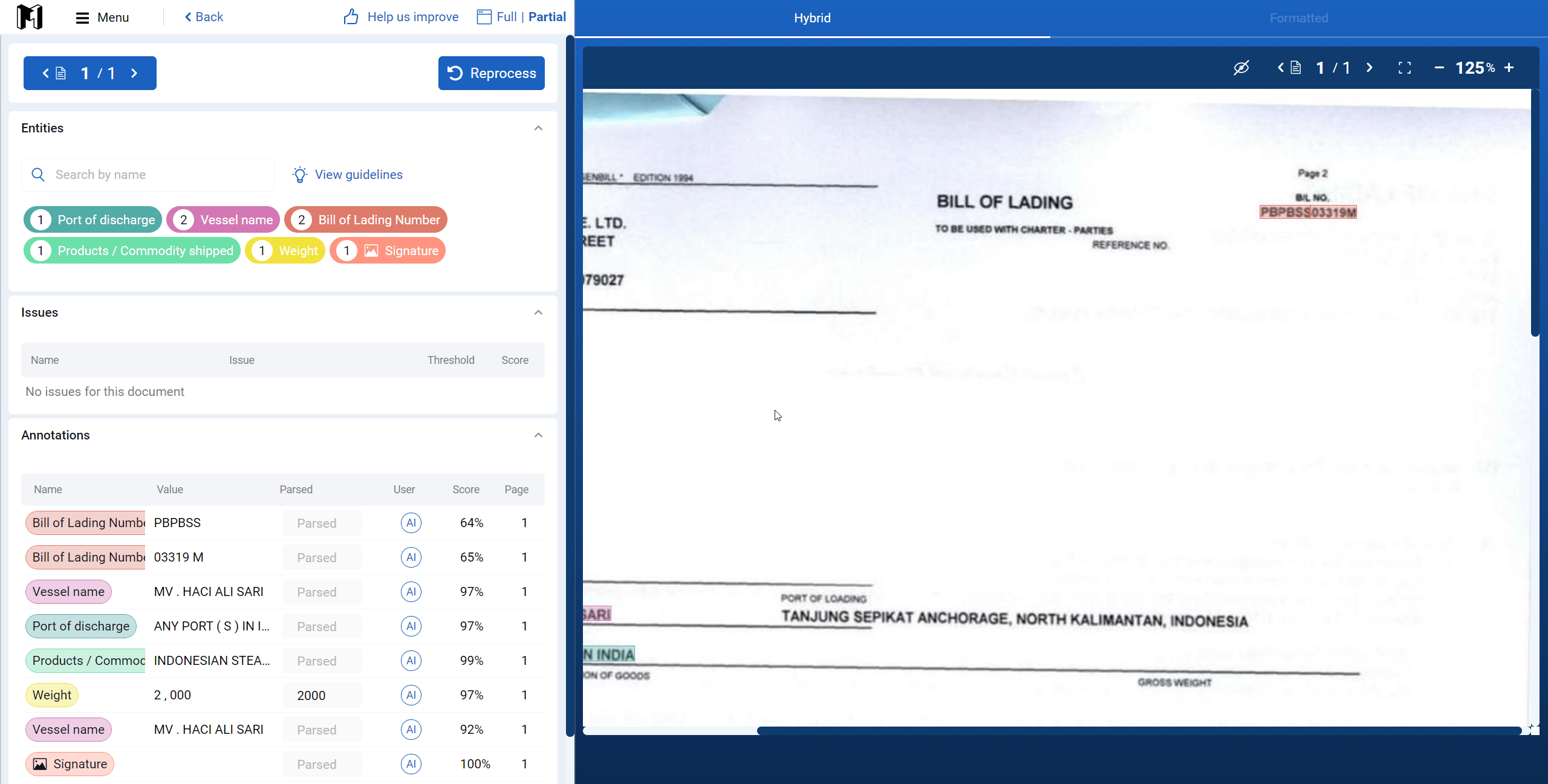Image resolution: width=1548 pixels, height=784 pixels.
Task: Click document icon in left panel pager
Action: [x=60, y=73]
